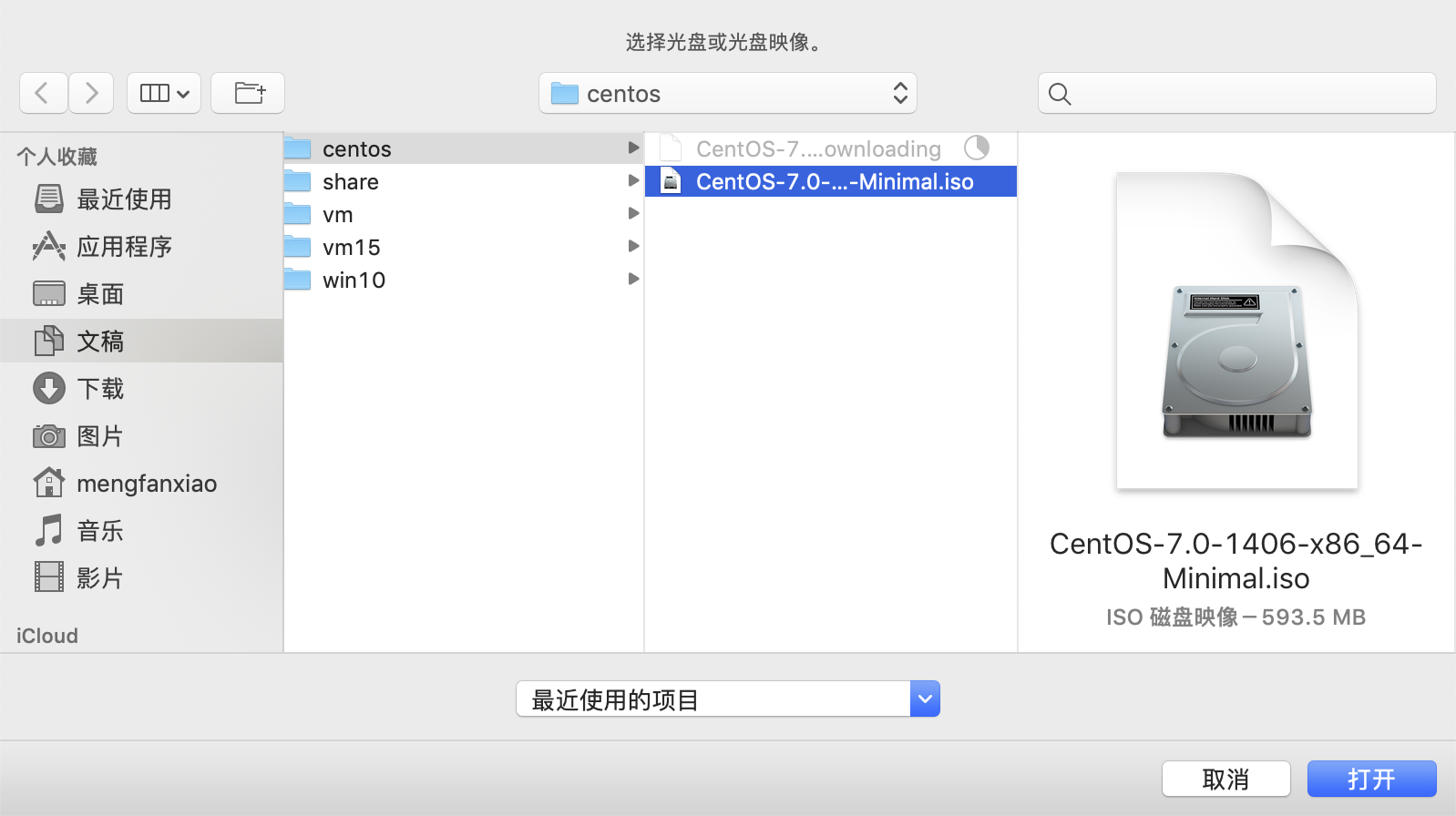Screen dimensions: 1456x816
Task: Open 影片 in the sidebar
Action: [100, 578]
